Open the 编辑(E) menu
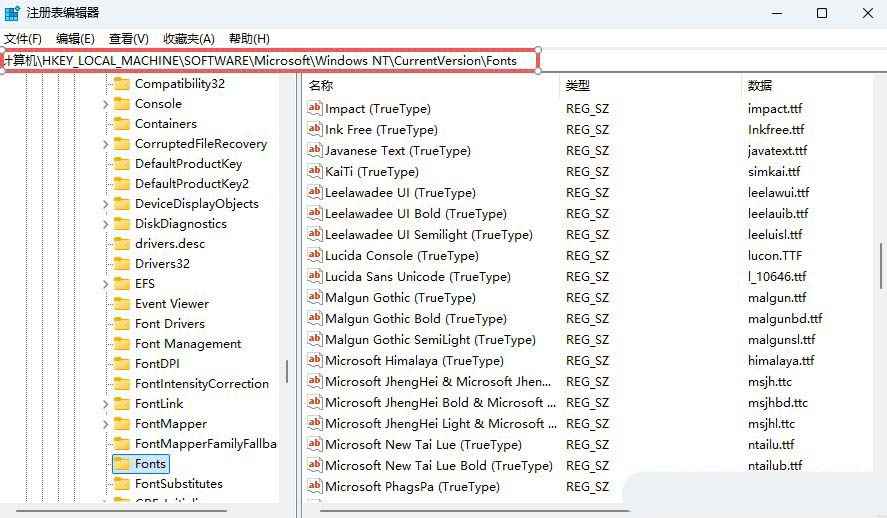Viewport: 887px width, 518px height. tap(75, 38)
